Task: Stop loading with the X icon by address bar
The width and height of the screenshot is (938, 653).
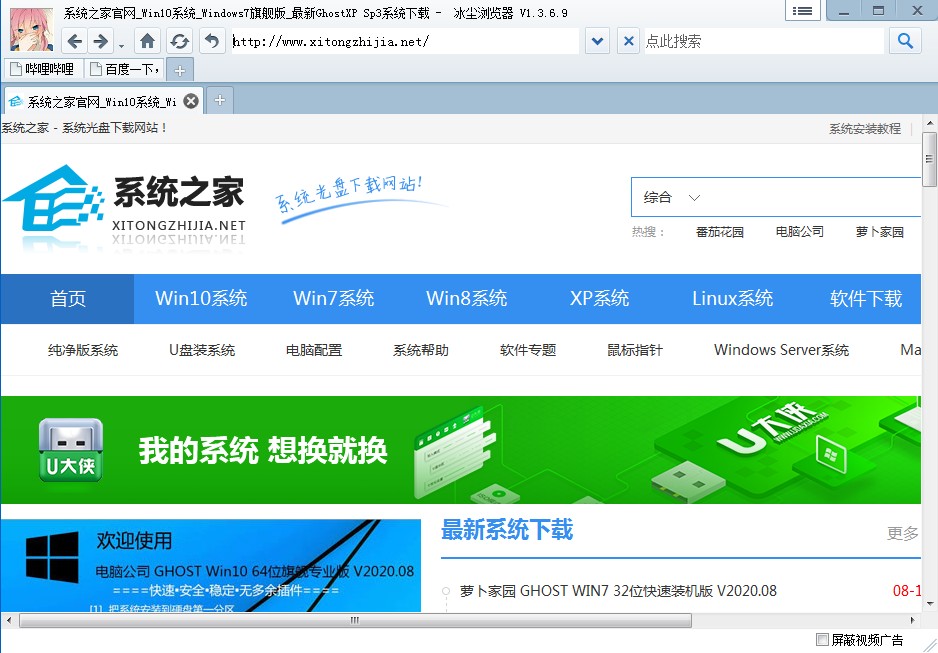Action: pos(628,41)
